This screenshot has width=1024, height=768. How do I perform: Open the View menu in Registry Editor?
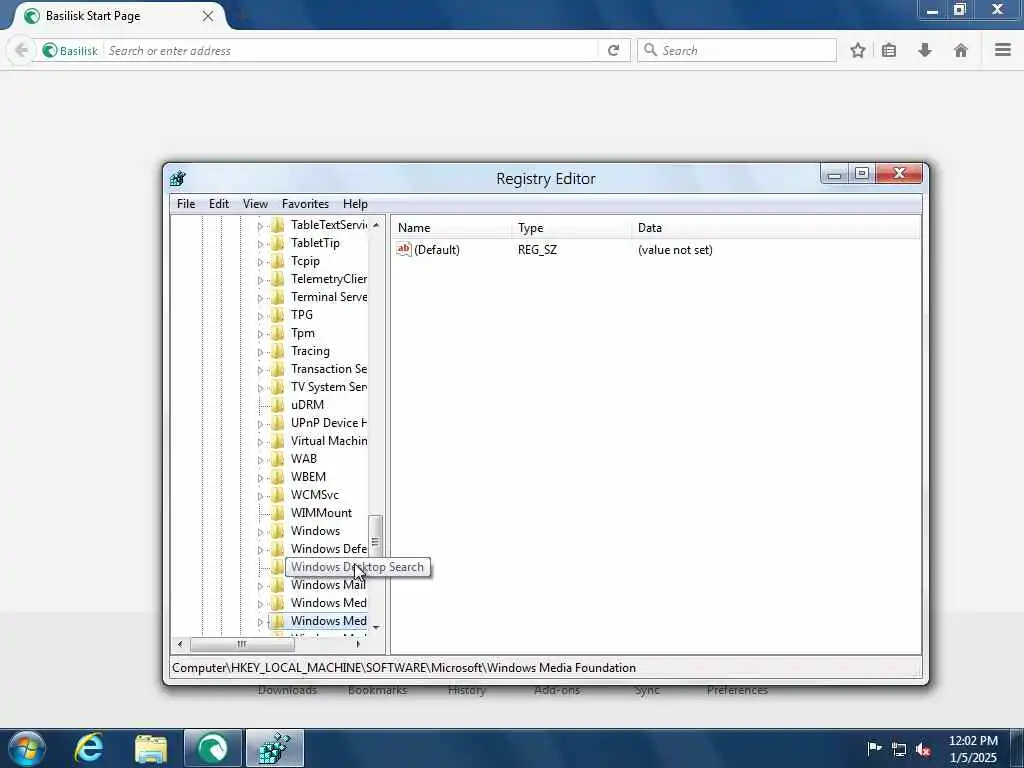pos(255,204)
